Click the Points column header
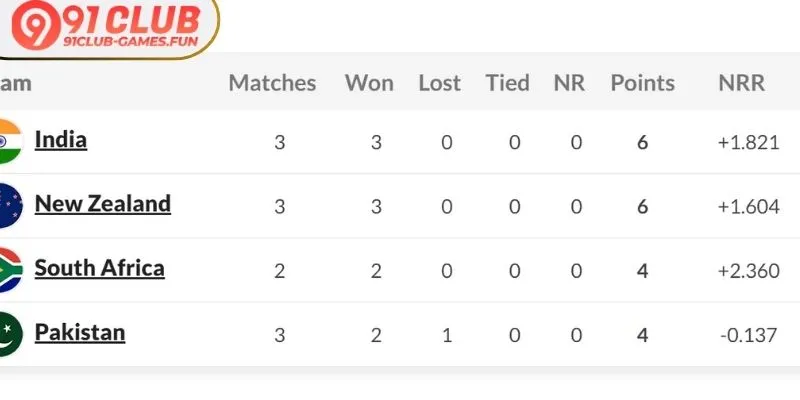Viewport: 800px width, 400px height. click(x=642, y=83)
